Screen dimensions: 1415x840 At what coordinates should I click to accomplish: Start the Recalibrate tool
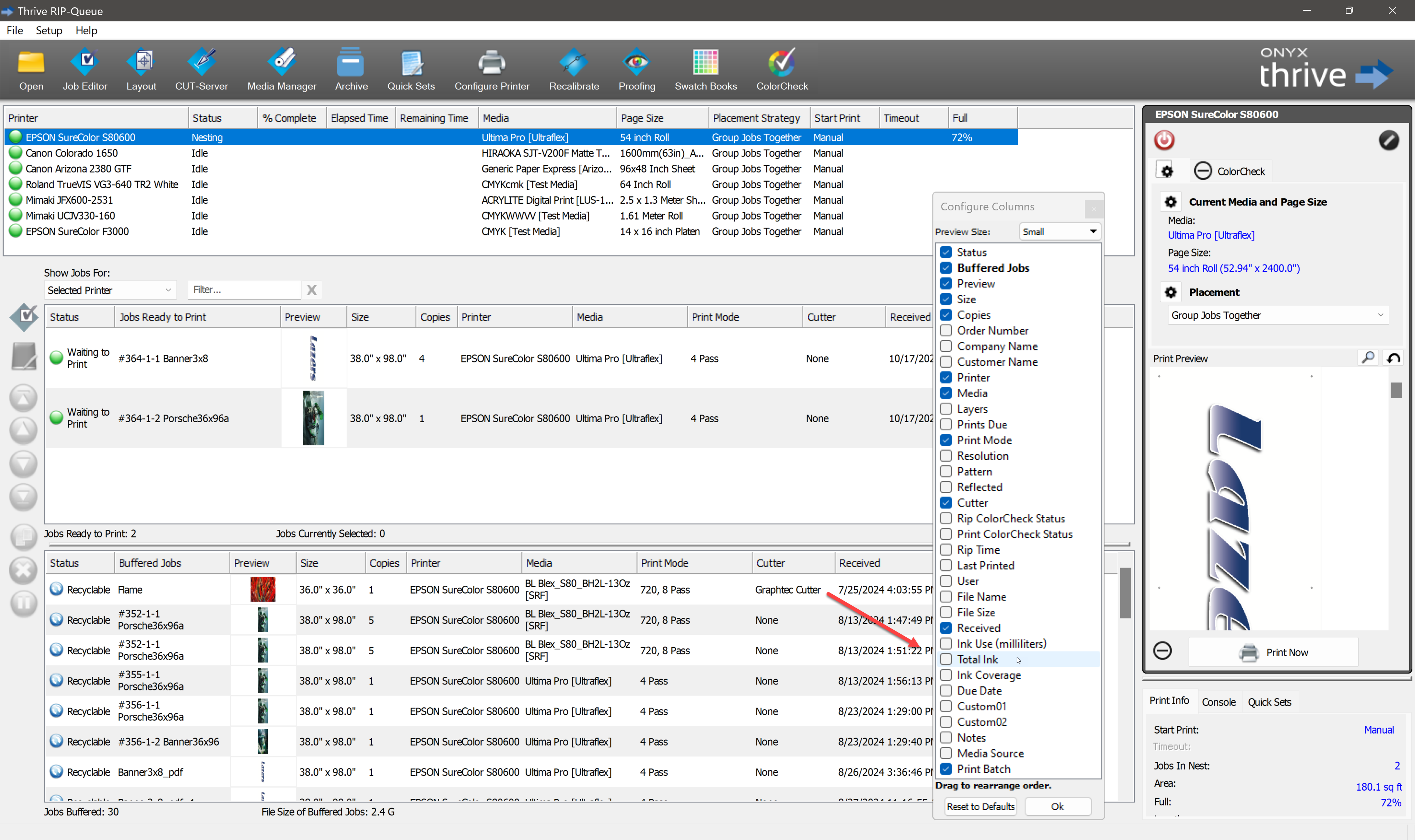tap(574, 70)
